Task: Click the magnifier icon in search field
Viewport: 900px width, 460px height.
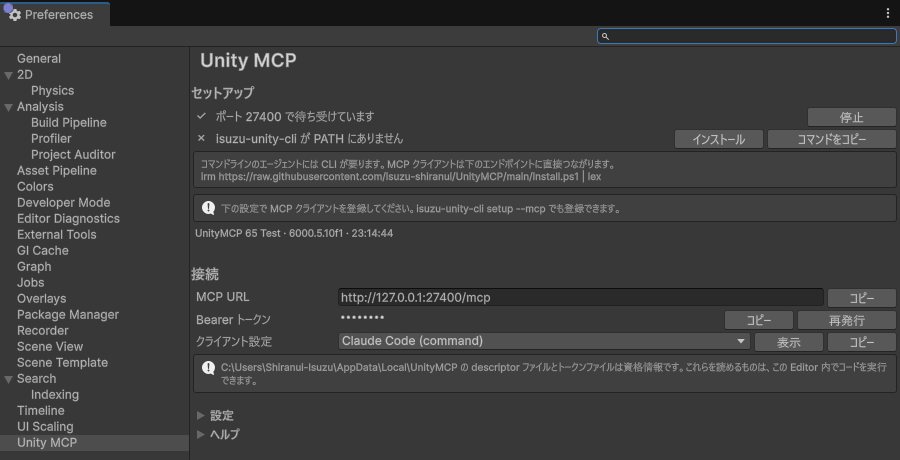Action: (605, 36)
